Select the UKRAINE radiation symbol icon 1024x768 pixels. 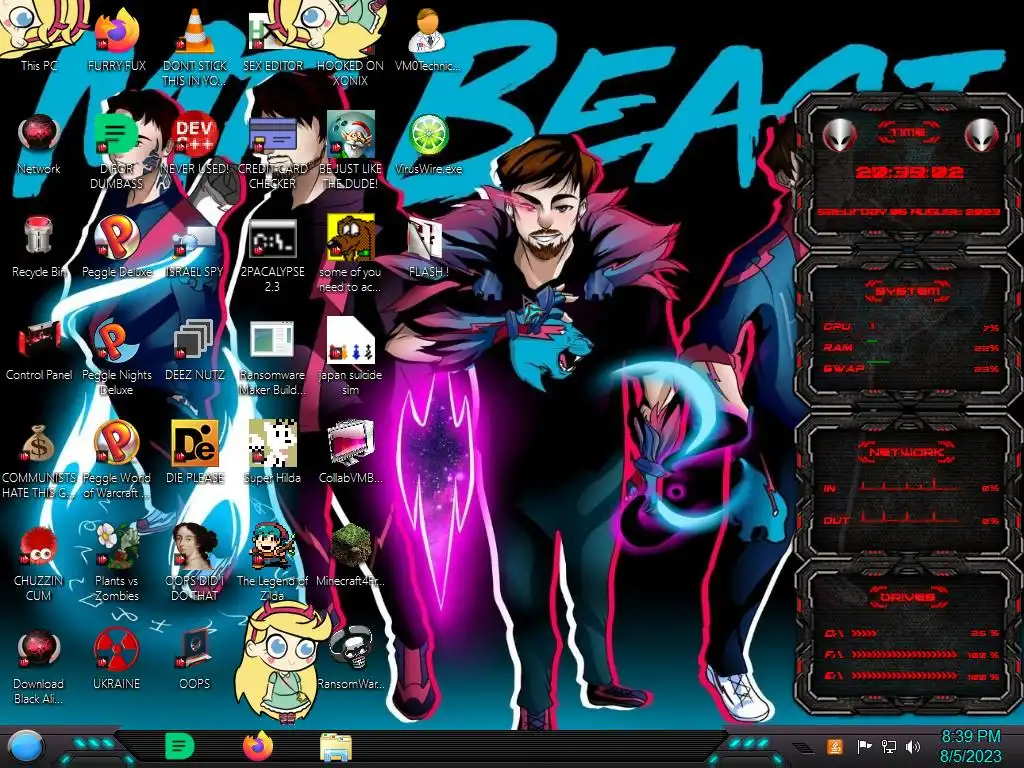116,660
